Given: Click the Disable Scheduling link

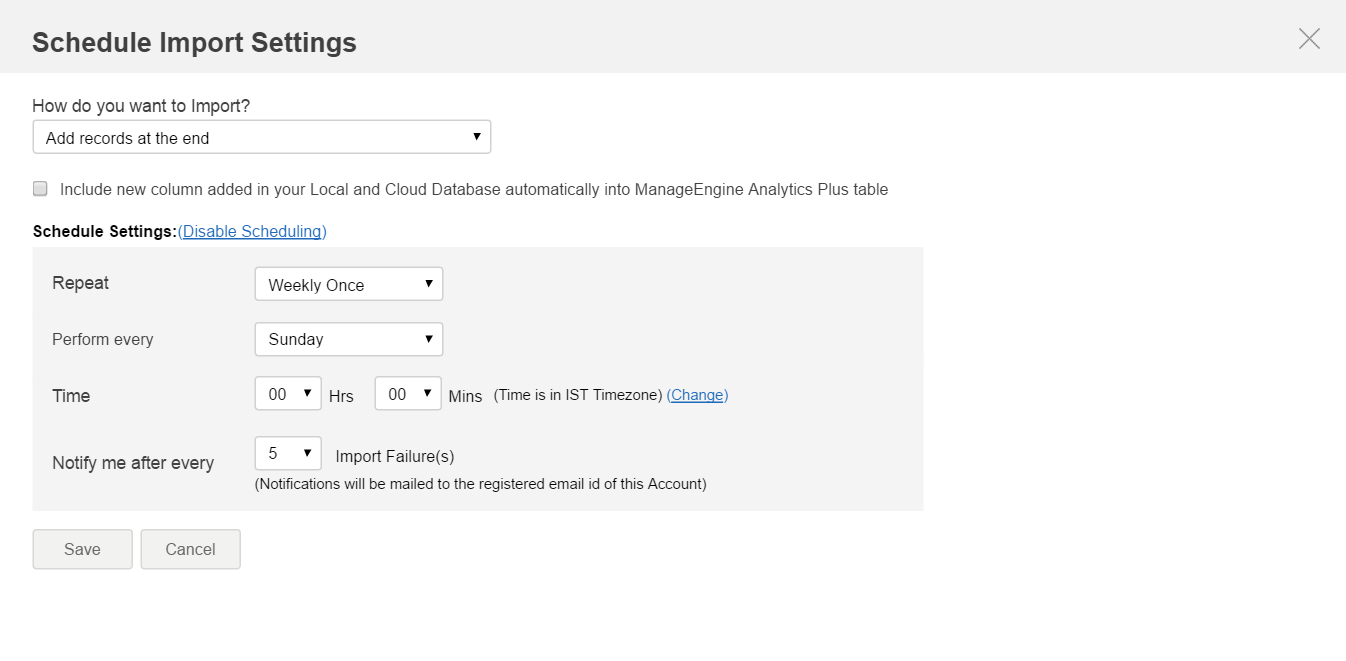Looking at the screenshot, I should [x=252, y=231].
